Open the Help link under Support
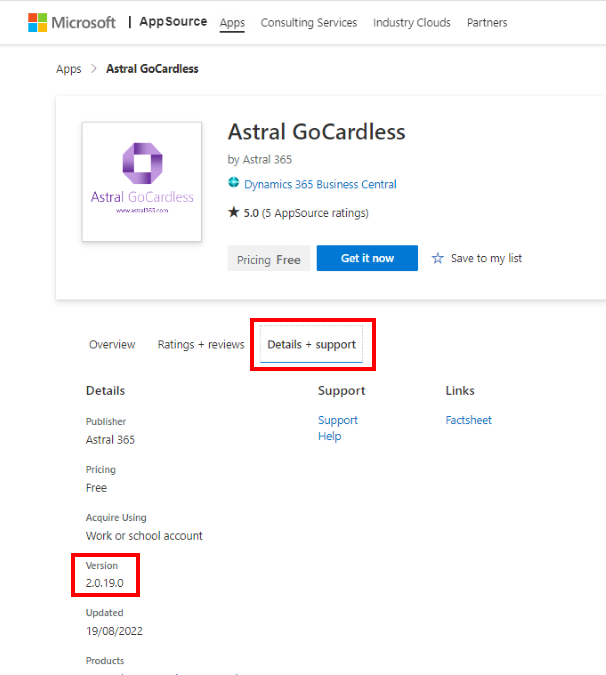 click(x=329, y=436)
